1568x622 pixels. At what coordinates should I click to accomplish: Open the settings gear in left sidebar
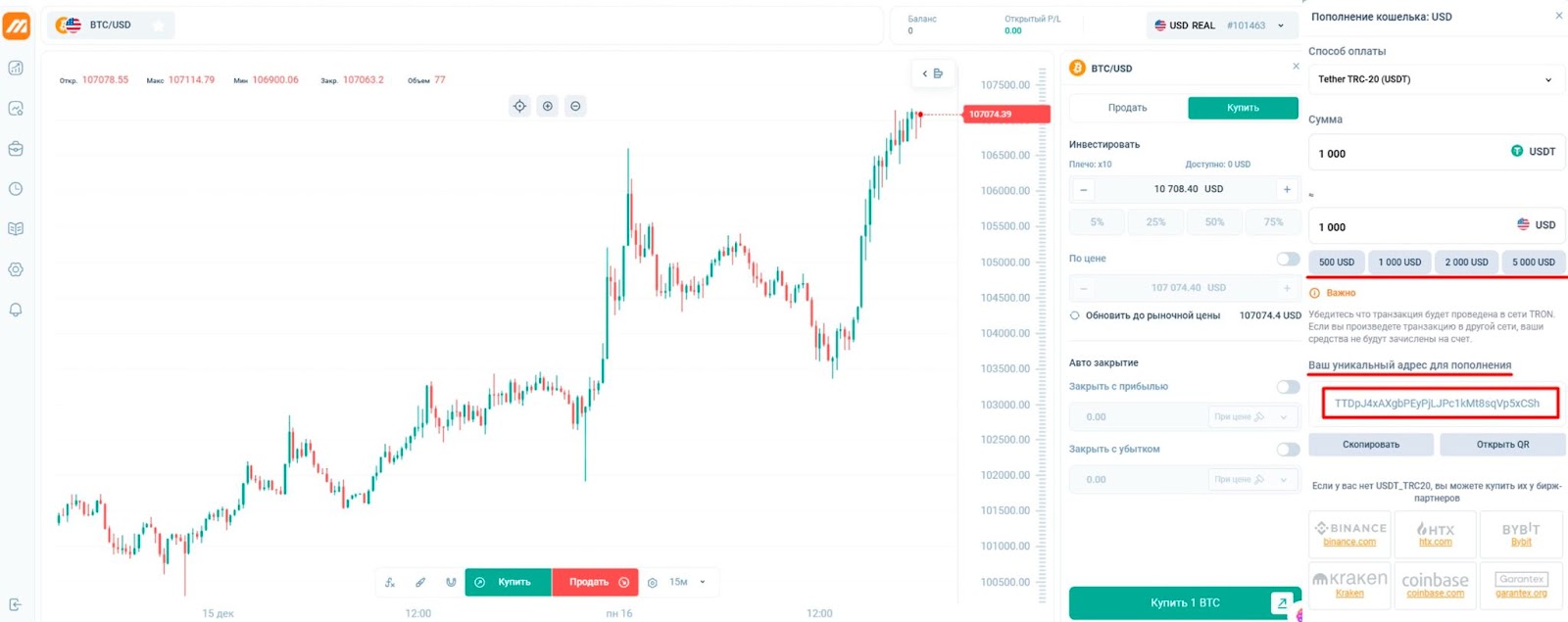point(16,269)
